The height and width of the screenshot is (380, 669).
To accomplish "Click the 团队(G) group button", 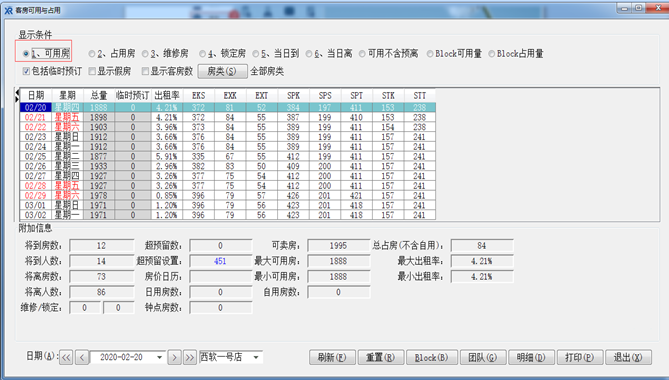I will tap(483, 357).
